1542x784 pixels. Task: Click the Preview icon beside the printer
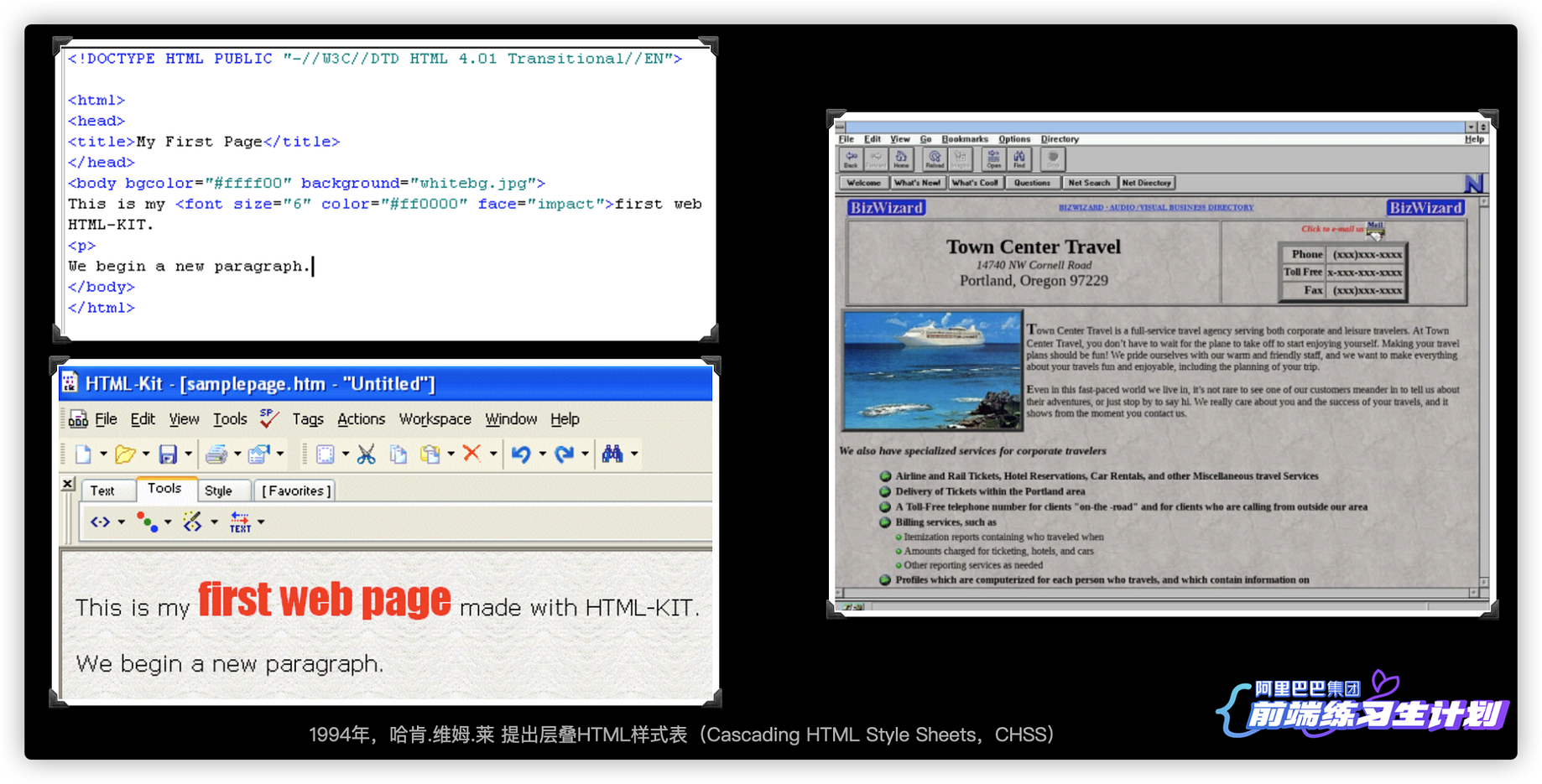pyautogui.click(x=258, y=454)
